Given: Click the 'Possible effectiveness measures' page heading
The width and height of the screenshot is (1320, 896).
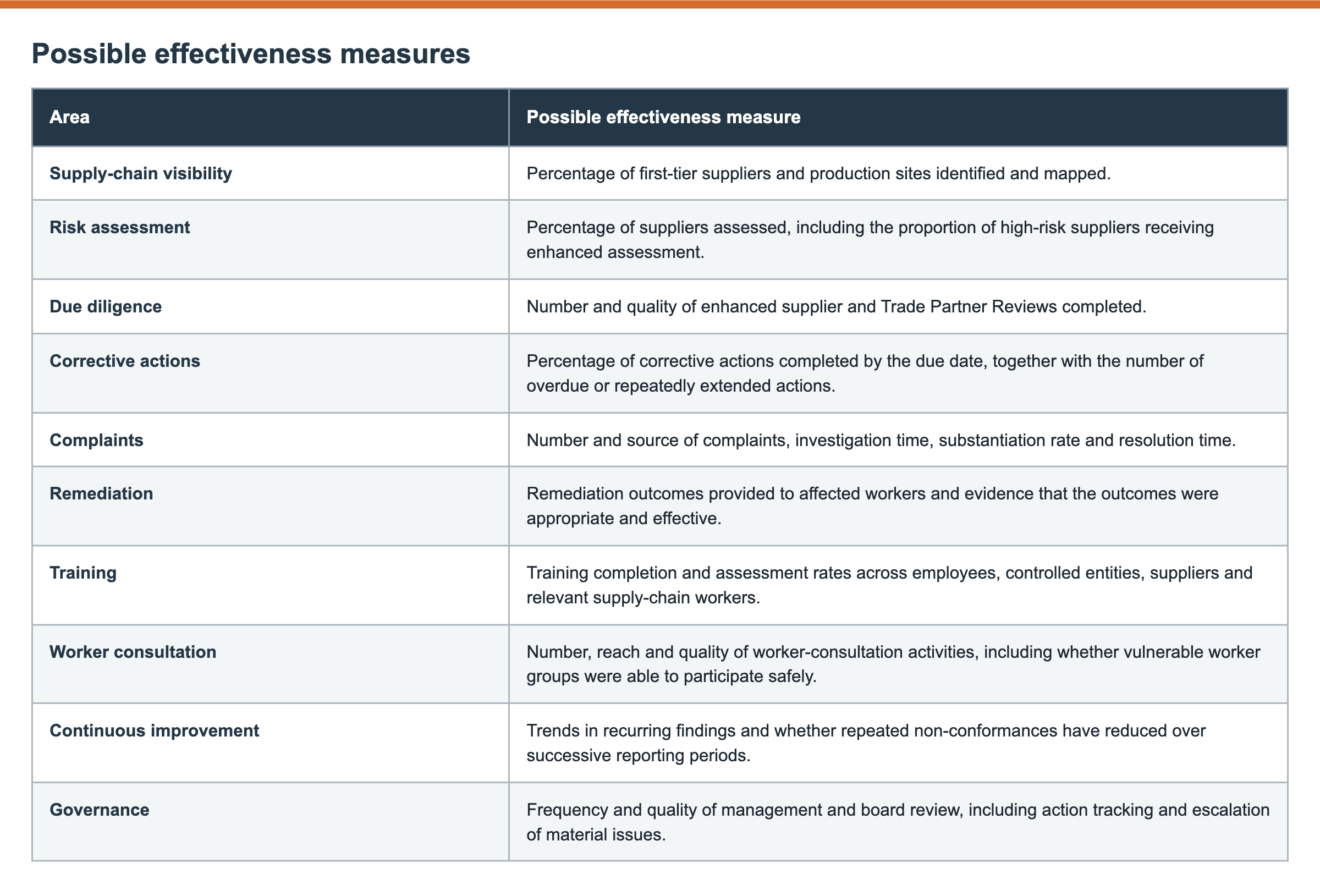Looking at the screenshot, I should pos(250,54).
